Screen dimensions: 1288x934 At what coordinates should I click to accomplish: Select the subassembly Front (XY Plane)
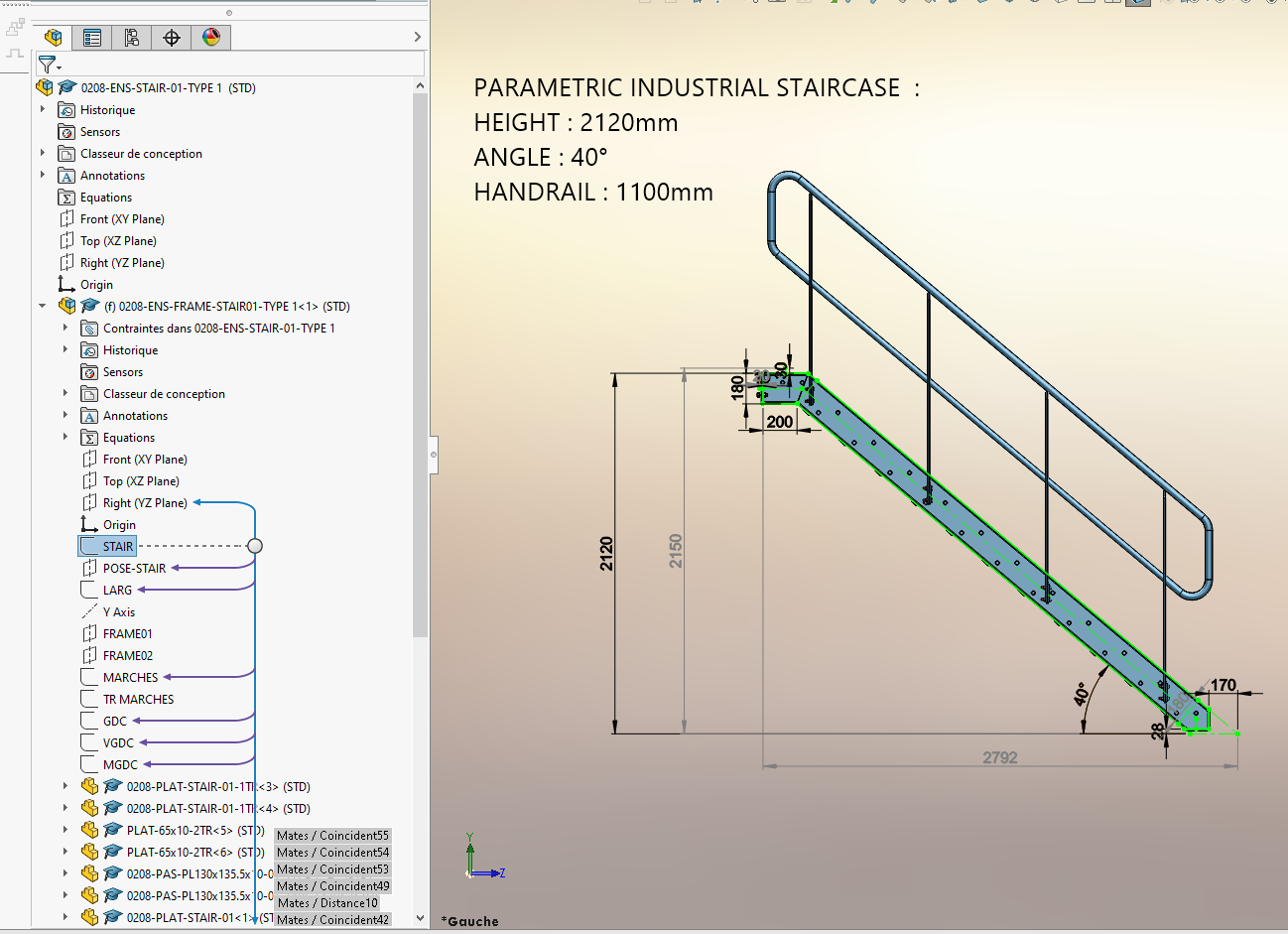click(145, 460)
